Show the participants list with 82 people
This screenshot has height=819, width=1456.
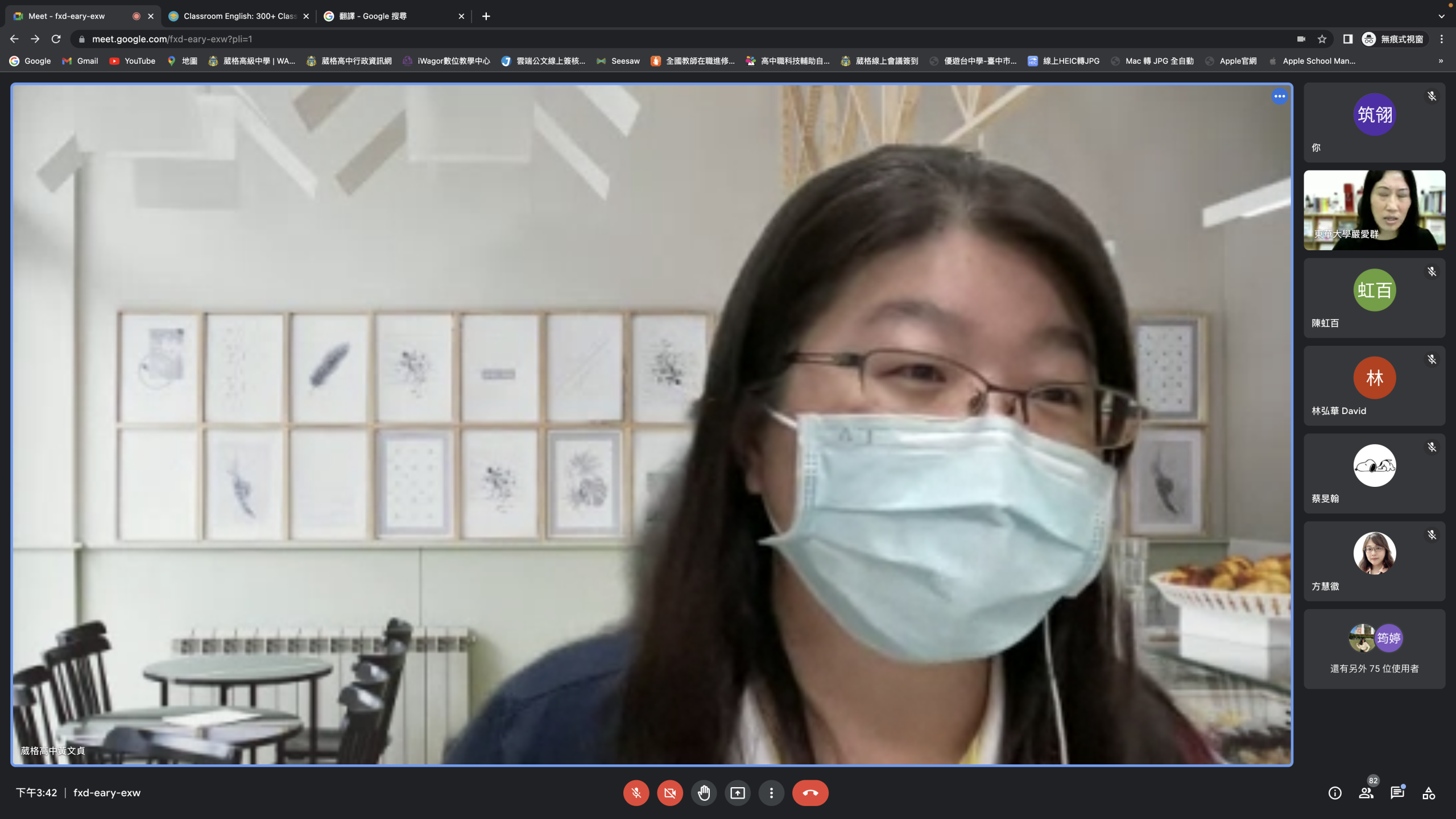(1366, 793)
